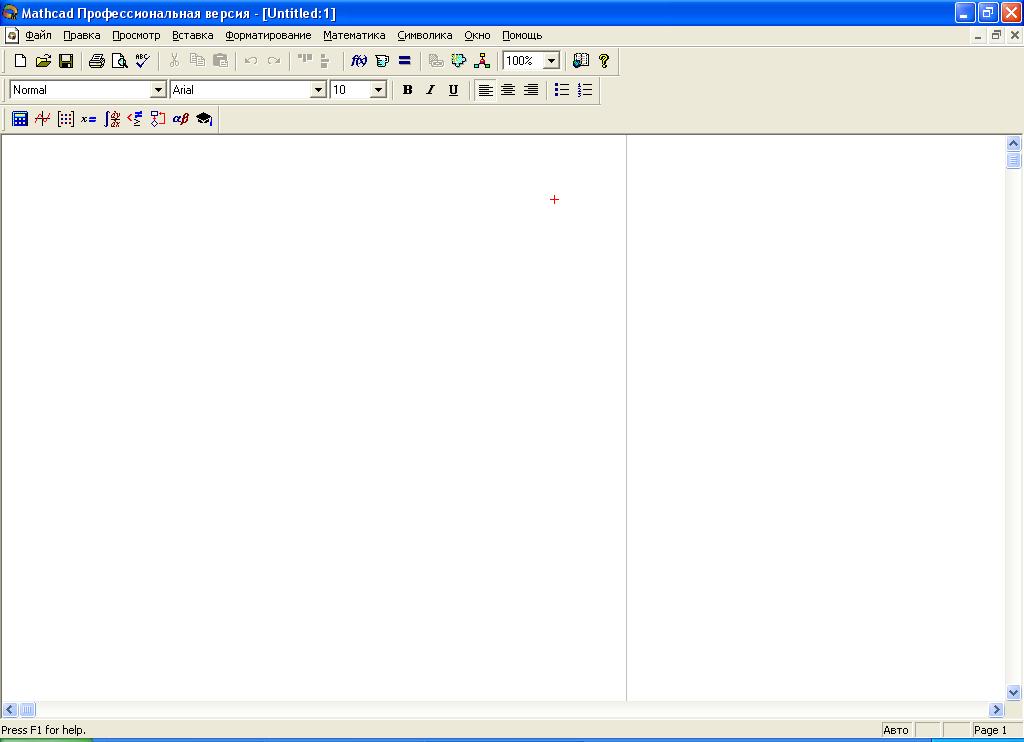Screen dimensions: 1024x742
Task: Open the Просмотр menu
Action: [x=136, y=35]
